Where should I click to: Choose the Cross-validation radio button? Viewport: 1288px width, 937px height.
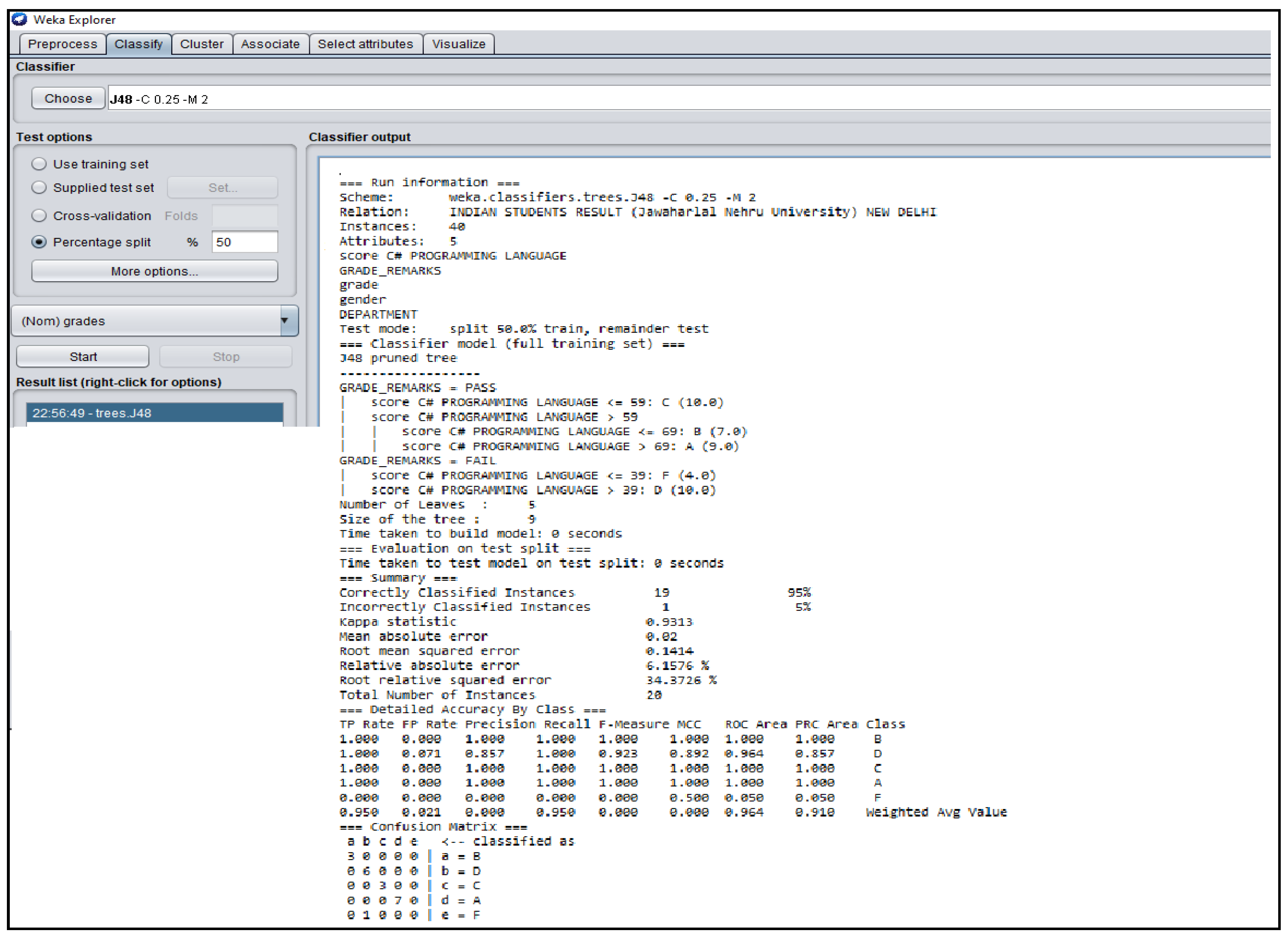38,216
